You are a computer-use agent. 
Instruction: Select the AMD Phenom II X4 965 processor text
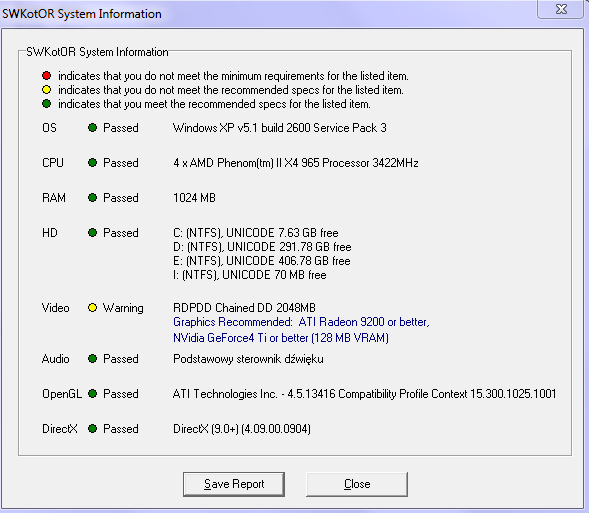[296, 163]
